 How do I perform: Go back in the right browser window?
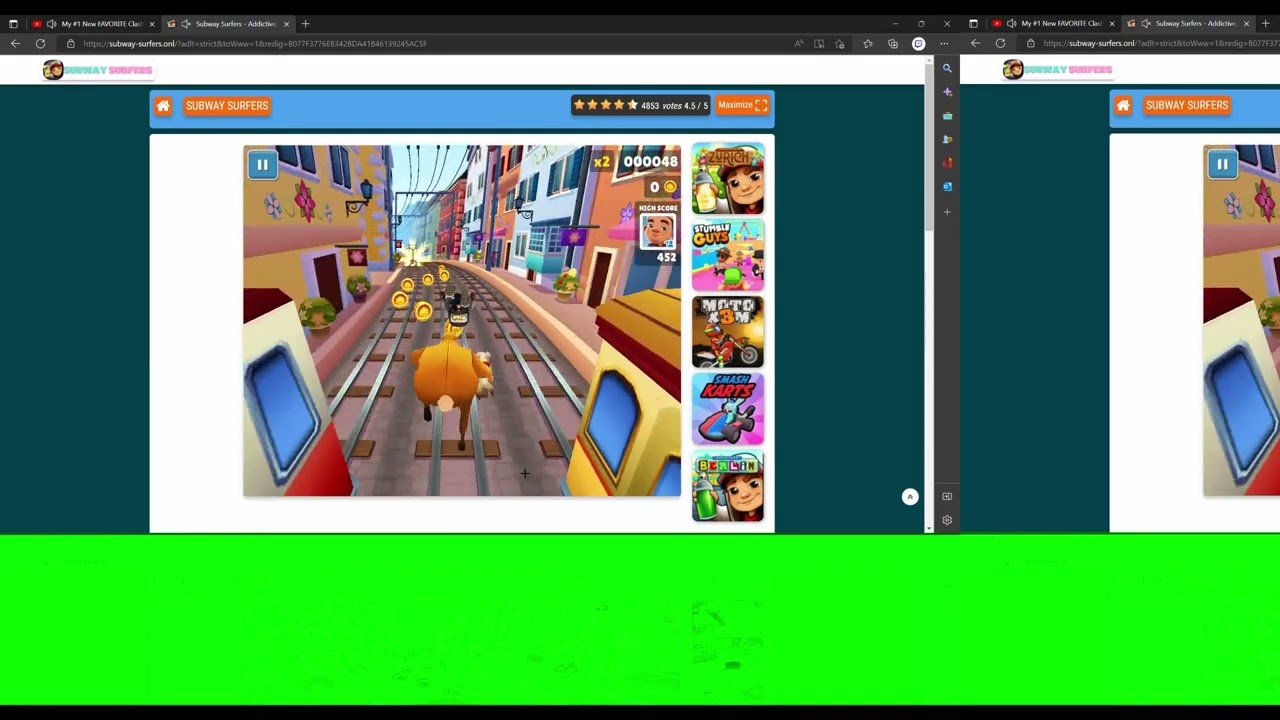coord(975,44)
